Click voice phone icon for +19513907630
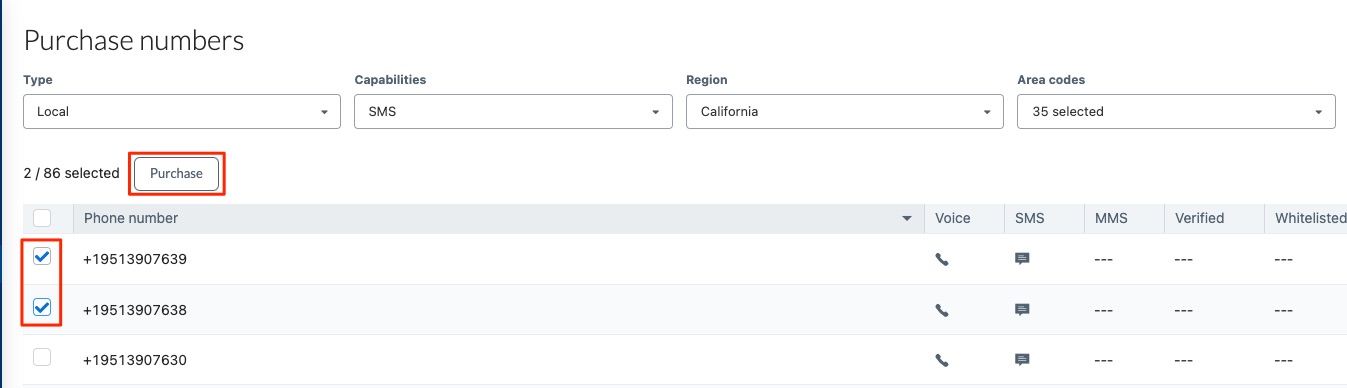The image size is (1347, 388). [x=941, y=360]
